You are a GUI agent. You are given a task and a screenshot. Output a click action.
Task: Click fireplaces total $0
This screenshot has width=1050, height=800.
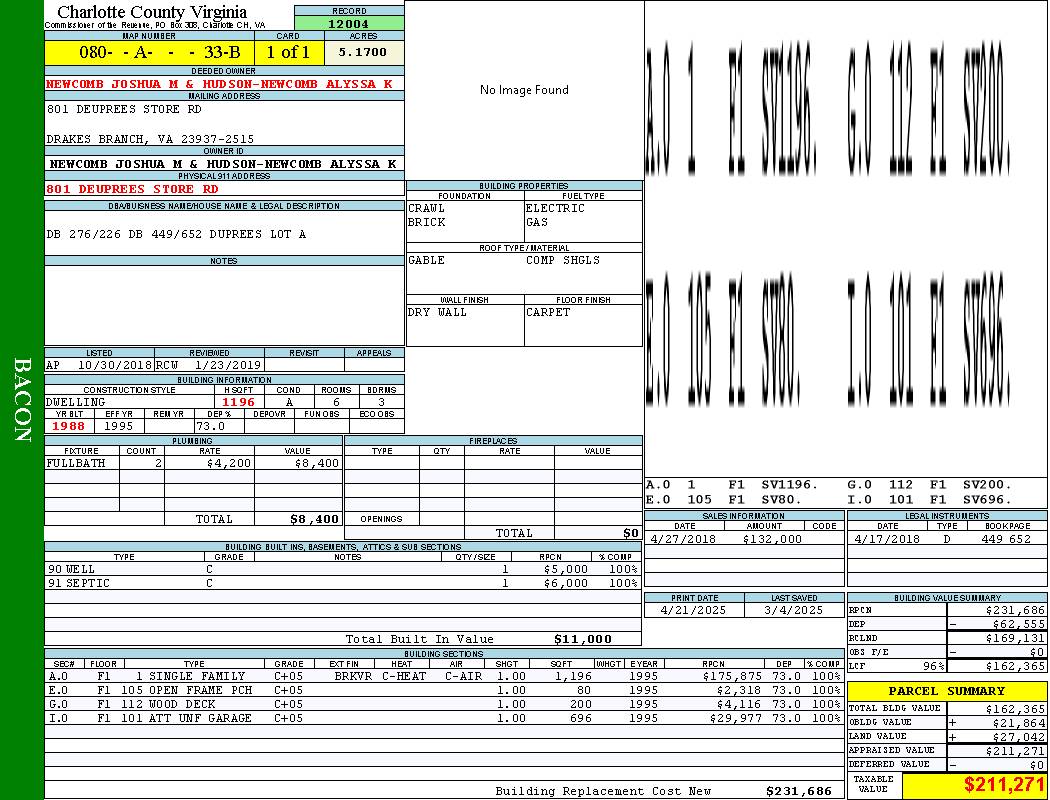coord(631,534)
